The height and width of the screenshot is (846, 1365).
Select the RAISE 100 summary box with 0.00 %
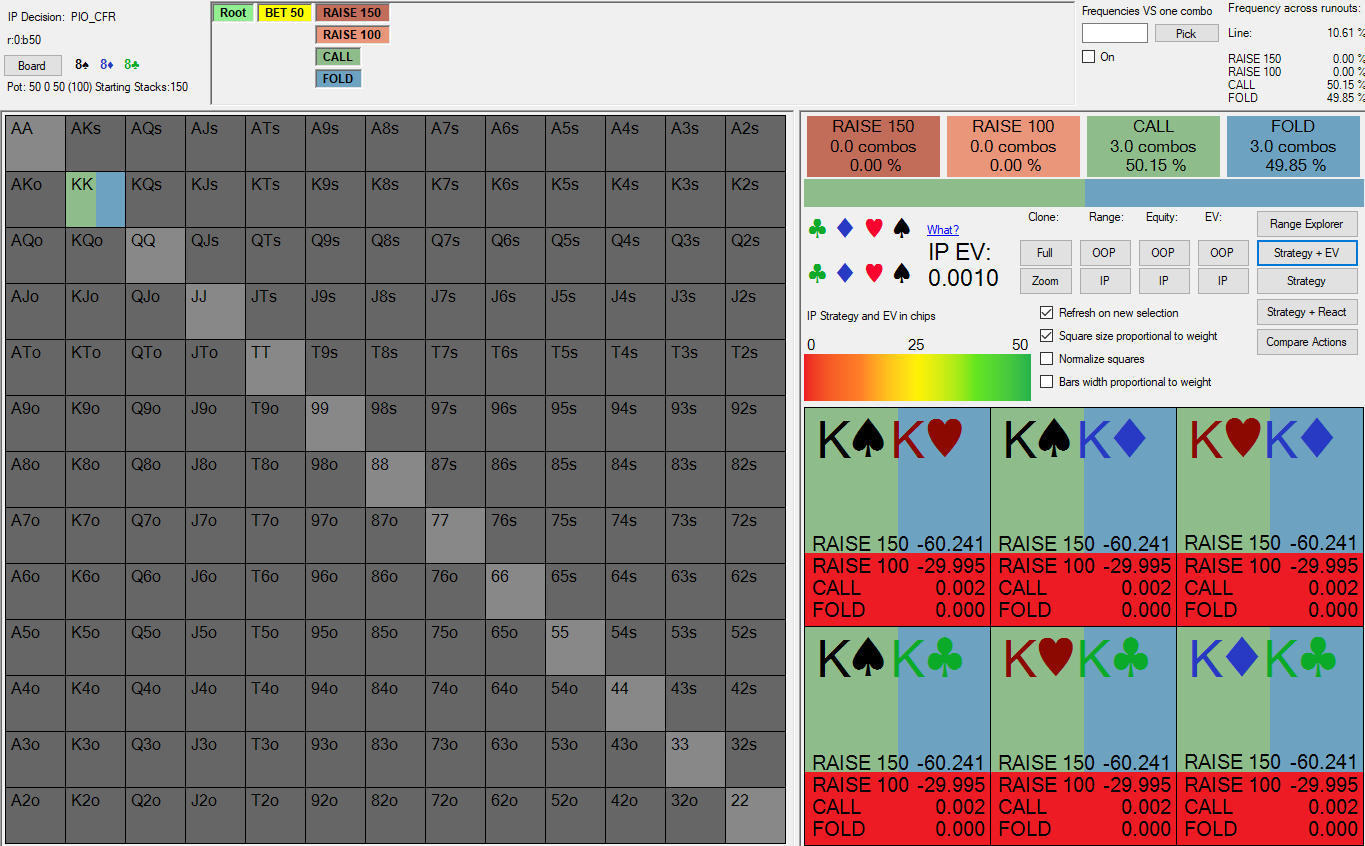coord(1013,146)
